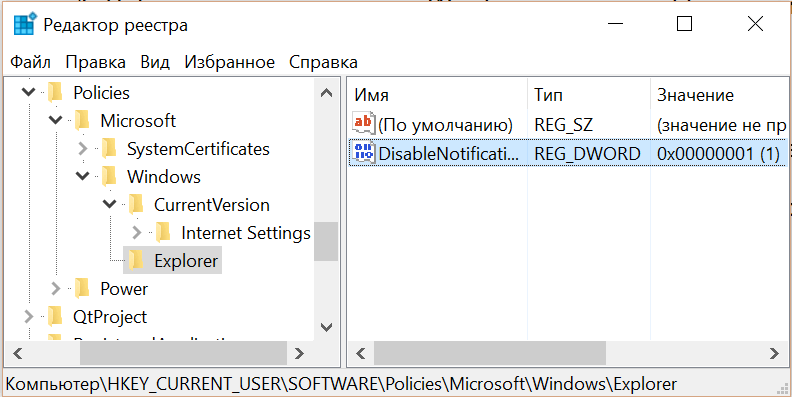Click the Microsoft folder icon
This screenshot has width=792, height=397.
click(82, 121)
